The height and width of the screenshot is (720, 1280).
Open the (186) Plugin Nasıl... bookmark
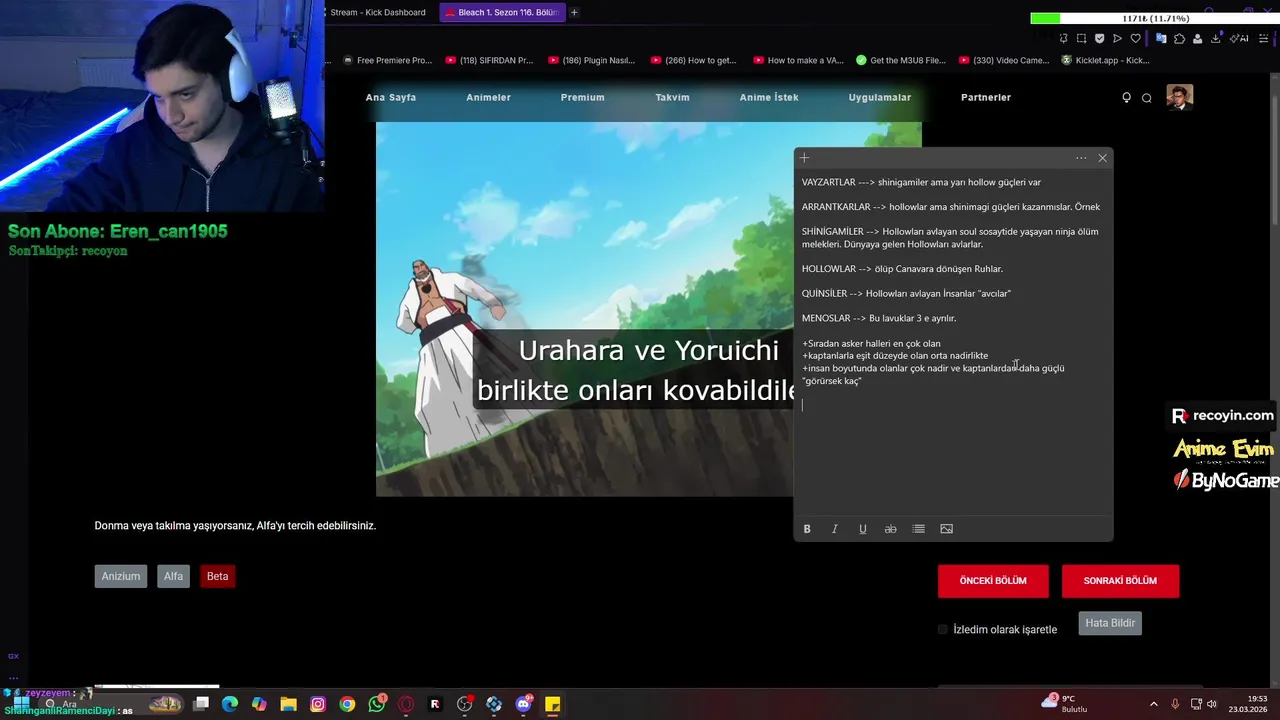tap(592, 60)
